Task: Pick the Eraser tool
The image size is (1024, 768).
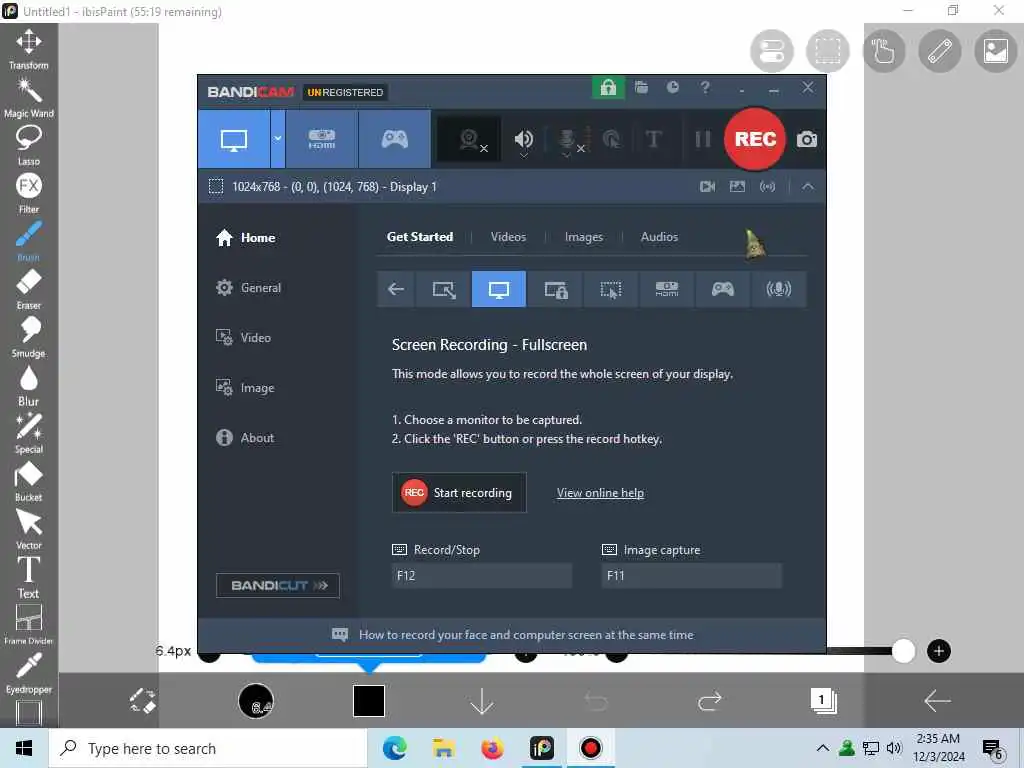Action: [x=29, y=289]
